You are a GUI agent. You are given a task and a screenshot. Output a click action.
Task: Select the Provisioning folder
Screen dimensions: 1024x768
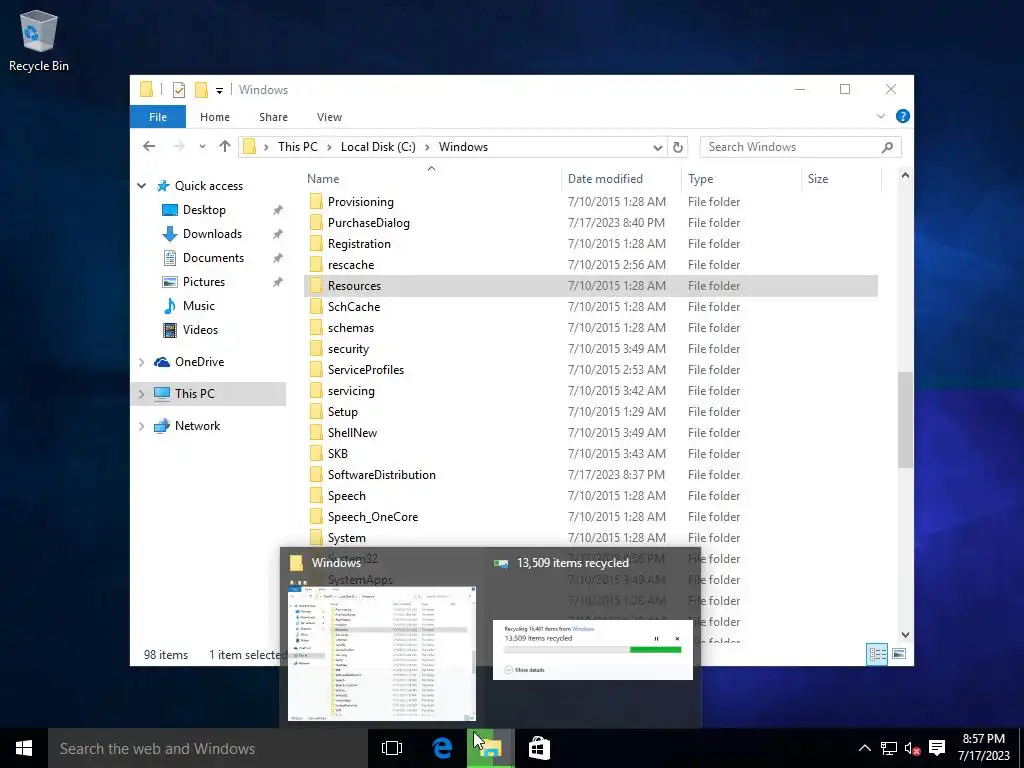[360, 202]
